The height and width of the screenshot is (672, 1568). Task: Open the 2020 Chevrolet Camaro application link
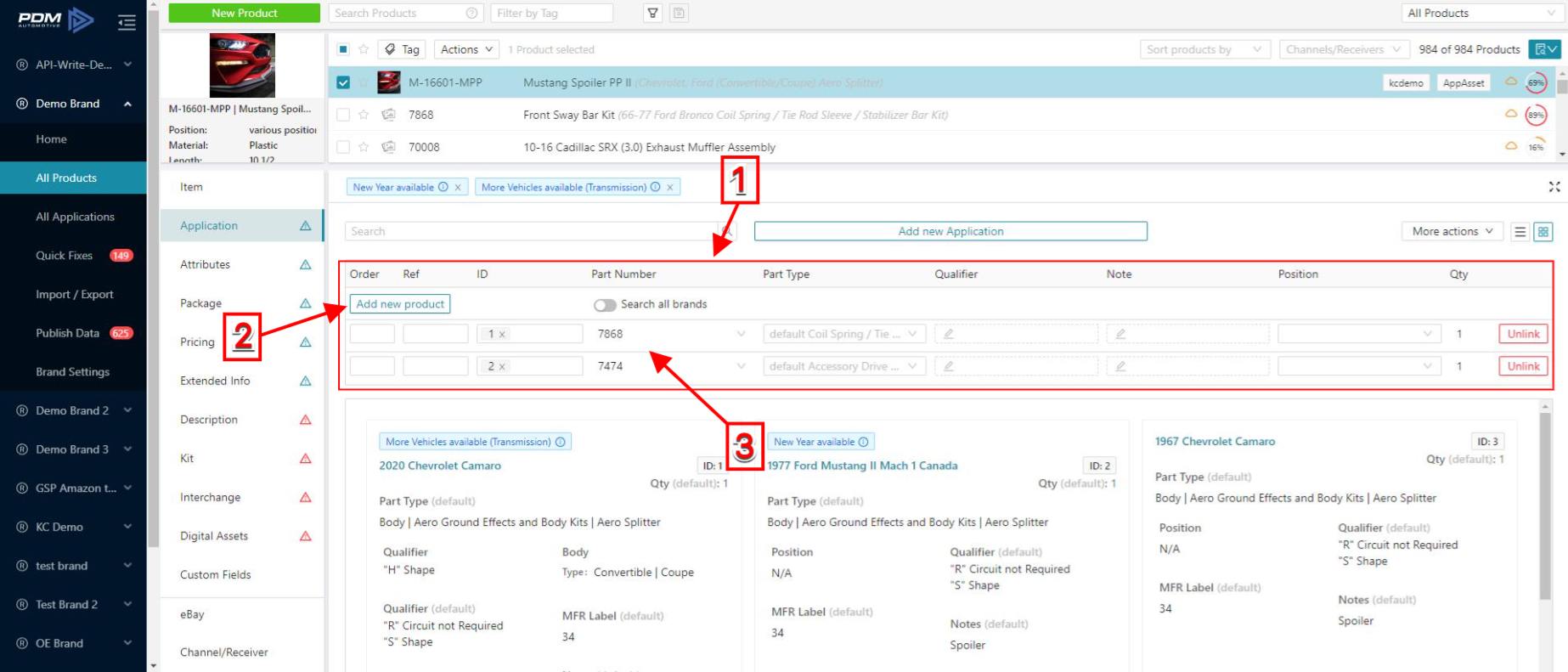(x=440, y=466)
